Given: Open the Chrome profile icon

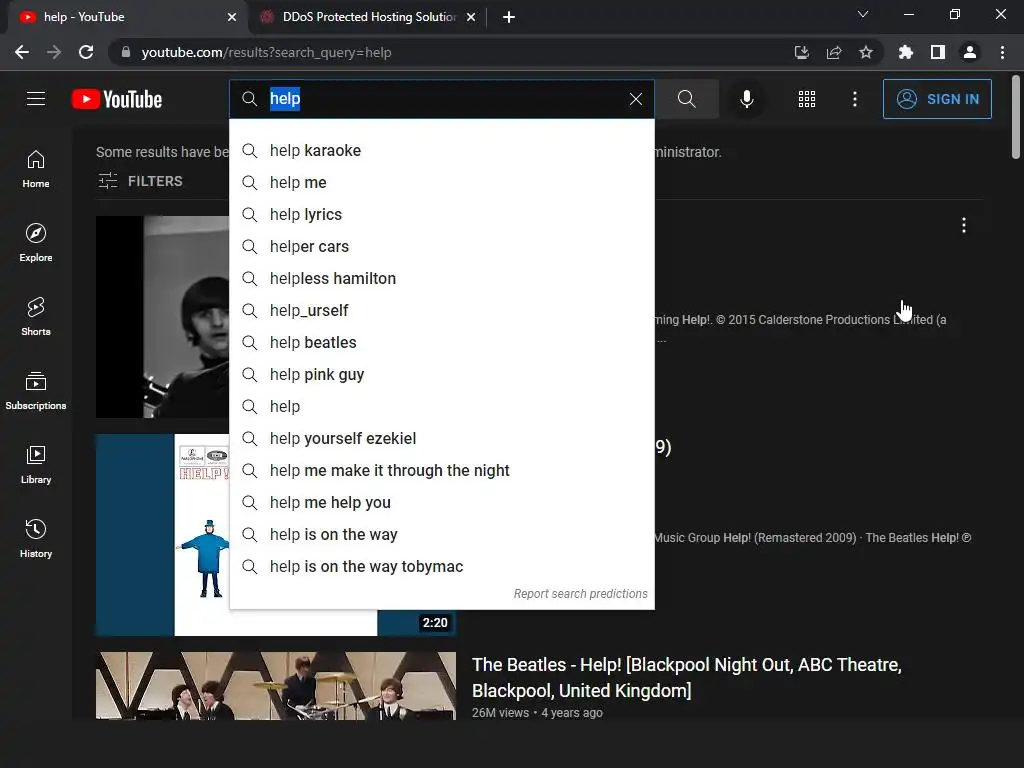Looking at the screenshot, I should (970, 52).
